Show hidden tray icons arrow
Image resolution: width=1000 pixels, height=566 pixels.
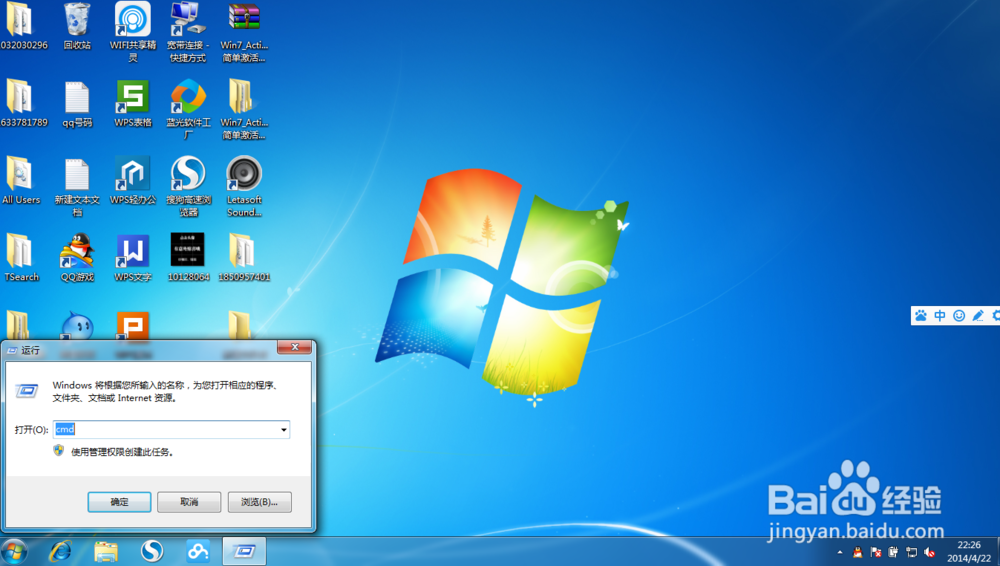tap(839, 552)
